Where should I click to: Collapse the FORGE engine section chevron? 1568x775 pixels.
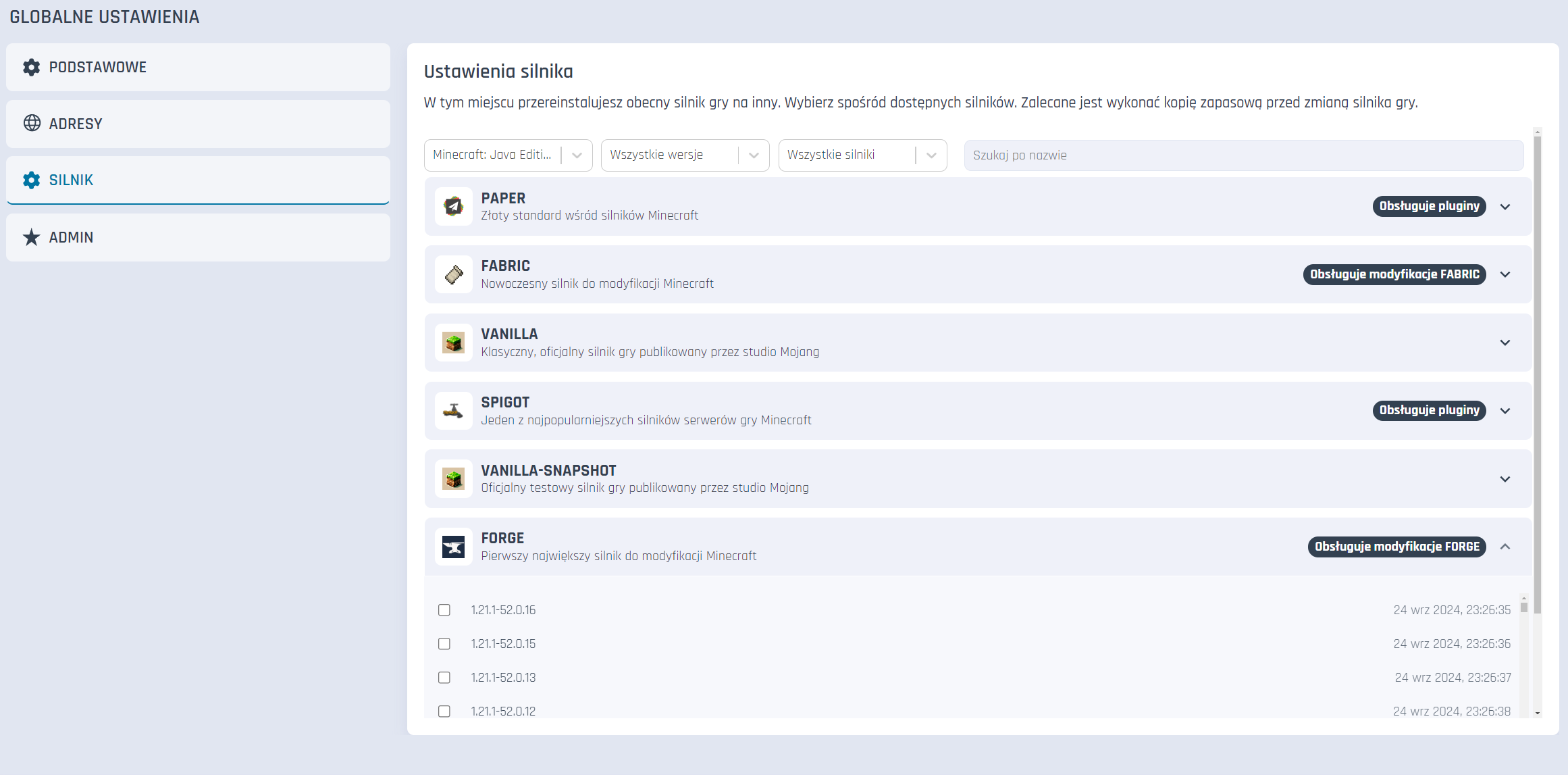click(1505, 547)
